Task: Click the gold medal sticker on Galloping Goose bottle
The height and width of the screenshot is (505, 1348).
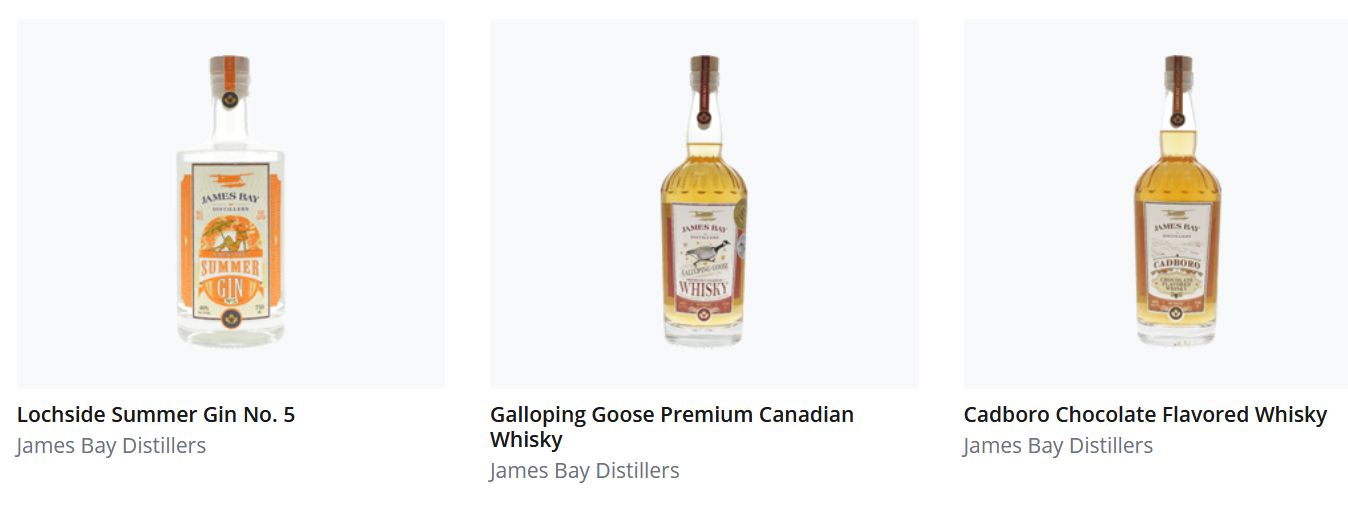Action: [741, 216]
